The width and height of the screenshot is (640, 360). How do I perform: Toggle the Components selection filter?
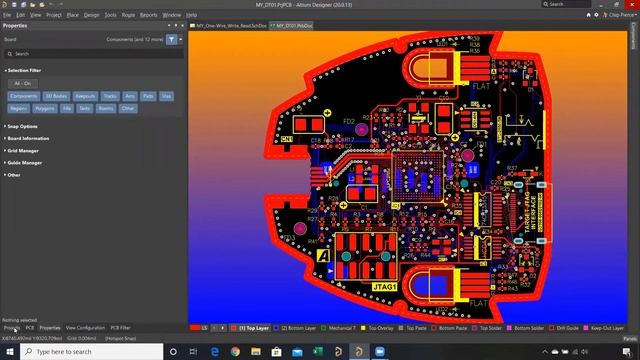click(x=24, y=96)
